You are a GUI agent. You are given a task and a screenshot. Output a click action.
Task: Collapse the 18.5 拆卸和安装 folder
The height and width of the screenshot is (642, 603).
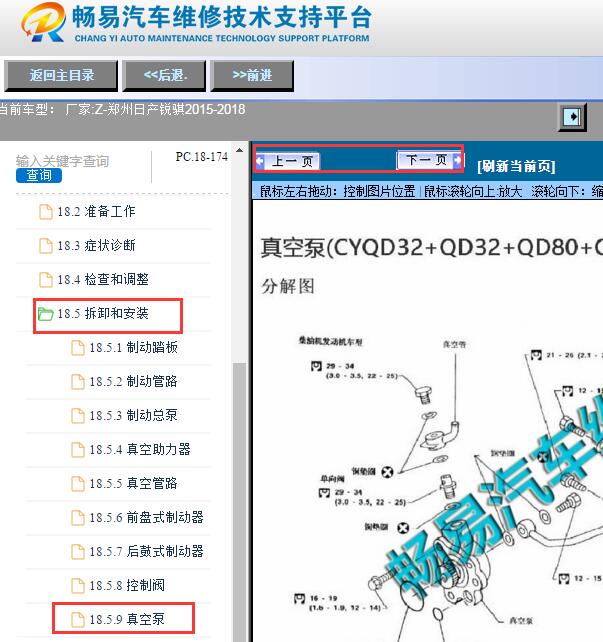point(102,314)
